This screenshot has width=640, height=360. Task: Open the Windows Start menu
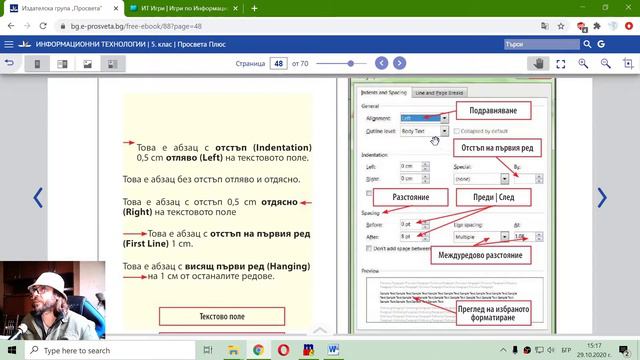click(12, 350)
